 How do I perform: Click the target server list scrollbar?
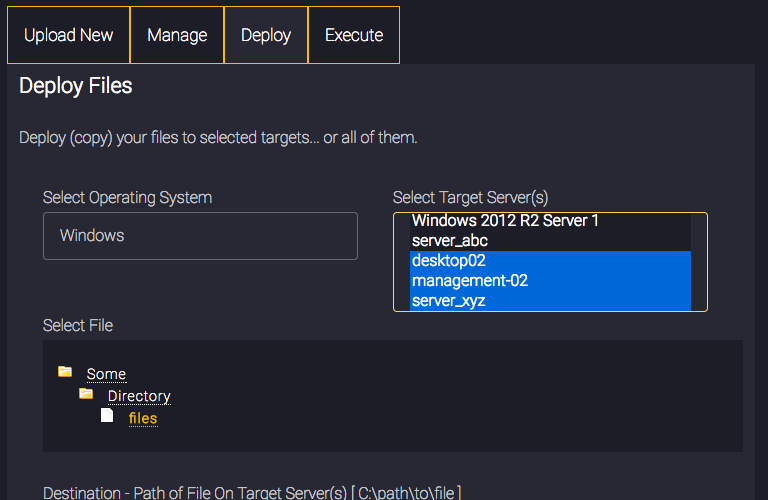coord(698,262)
